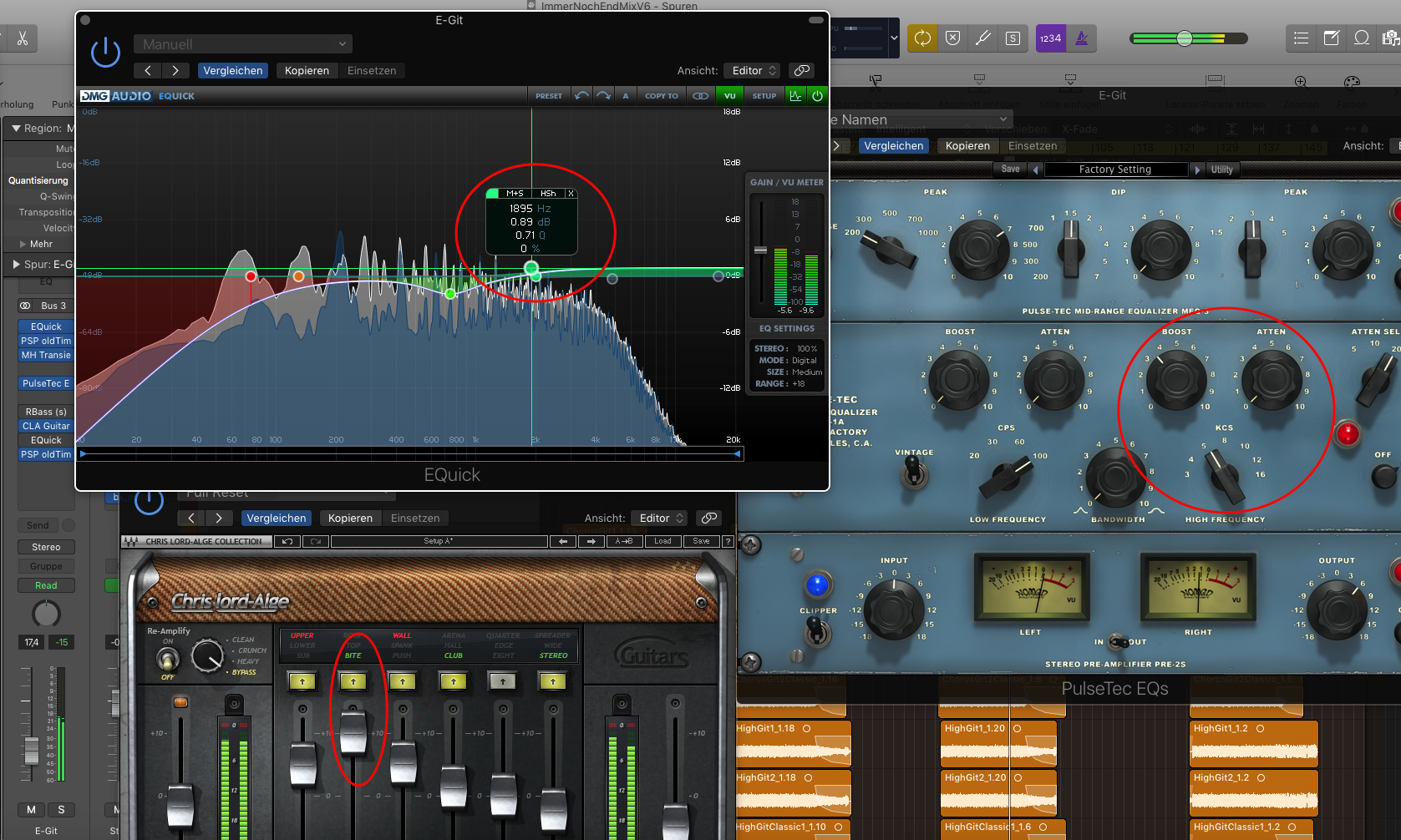Click the link icon in EQuick header
1401x840 pixels.
(801, 71)
